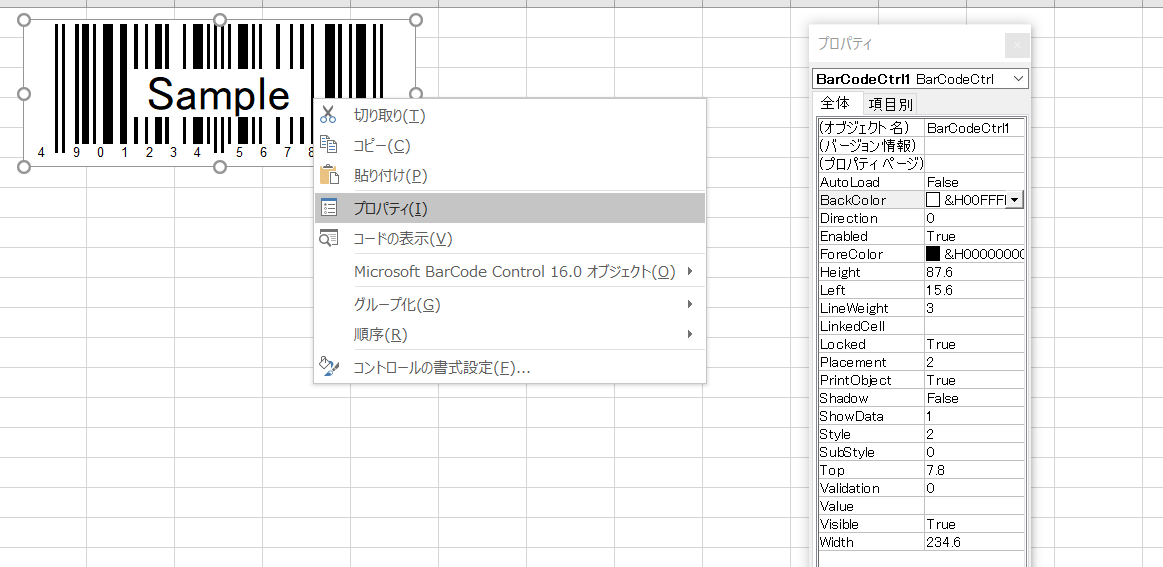Click the Width value 234.6
Screen dimensions: 1163x567
(974, 543)
